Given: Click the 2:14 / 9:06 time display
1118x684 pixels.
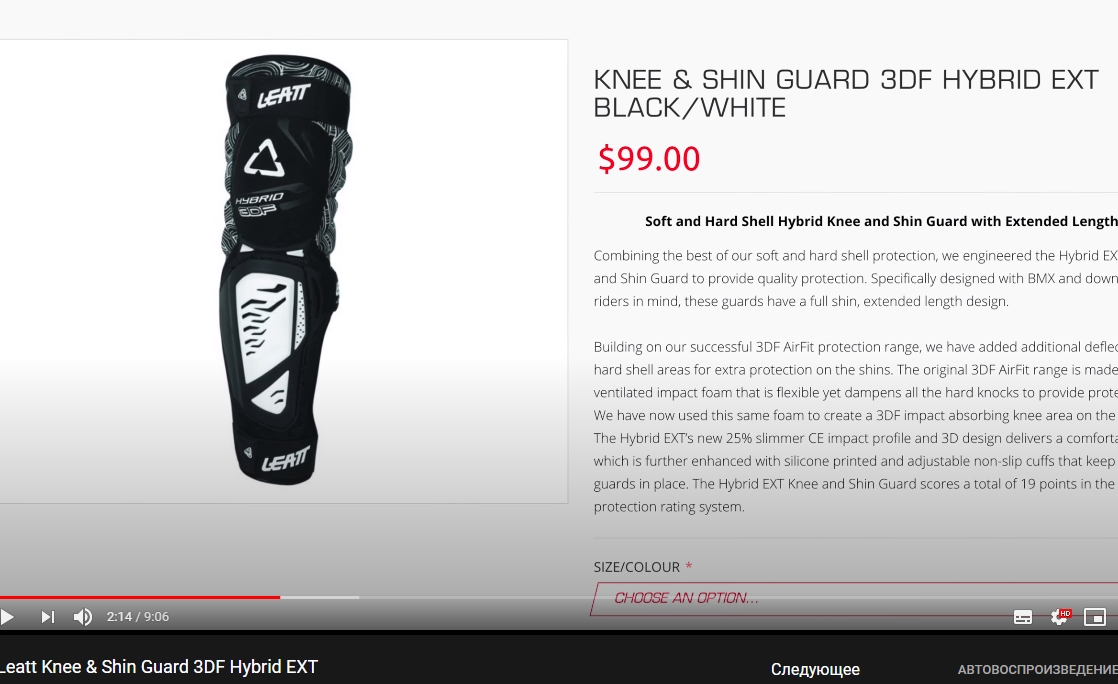Looking at the screenshot, I should point(138,617).
